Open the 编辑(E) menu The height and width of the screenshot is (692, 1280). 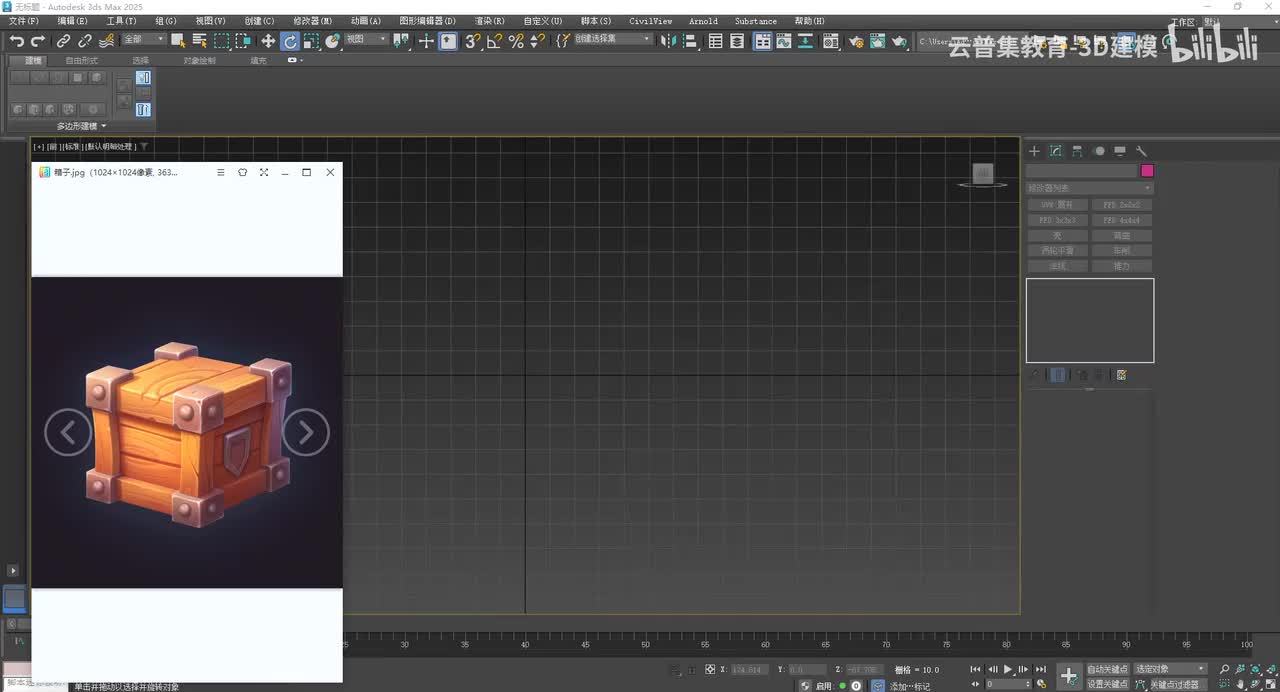click(72, 21)
